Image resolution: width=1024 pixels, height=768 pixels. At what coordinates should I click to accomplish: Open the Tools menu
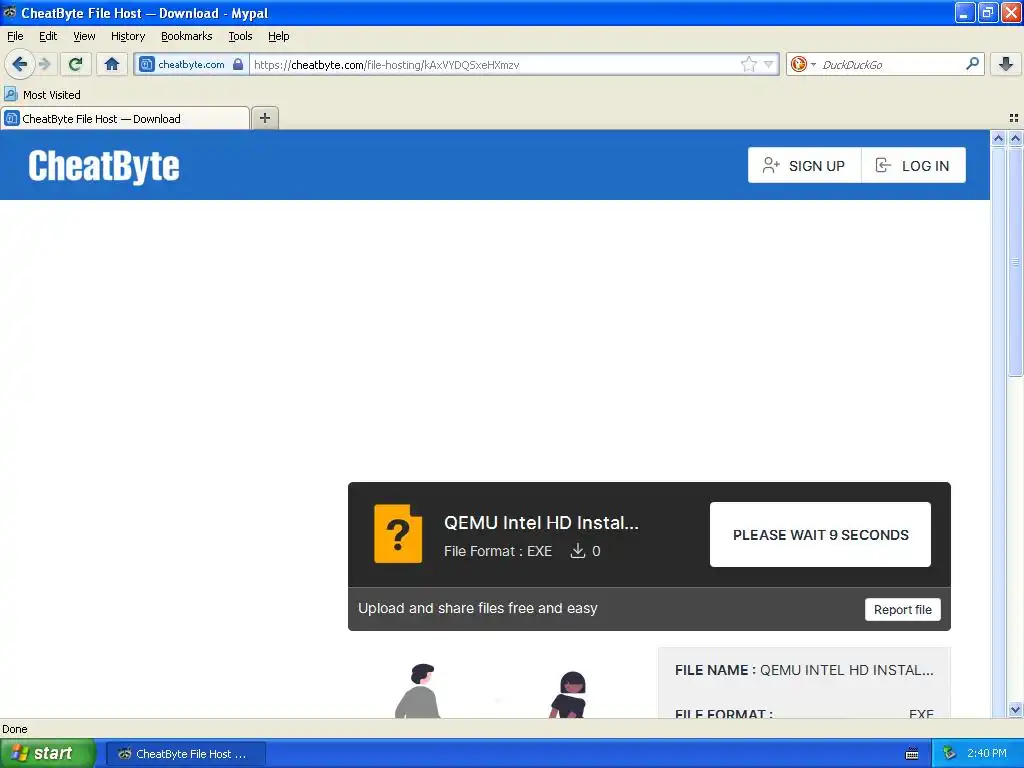pos(240,36)
